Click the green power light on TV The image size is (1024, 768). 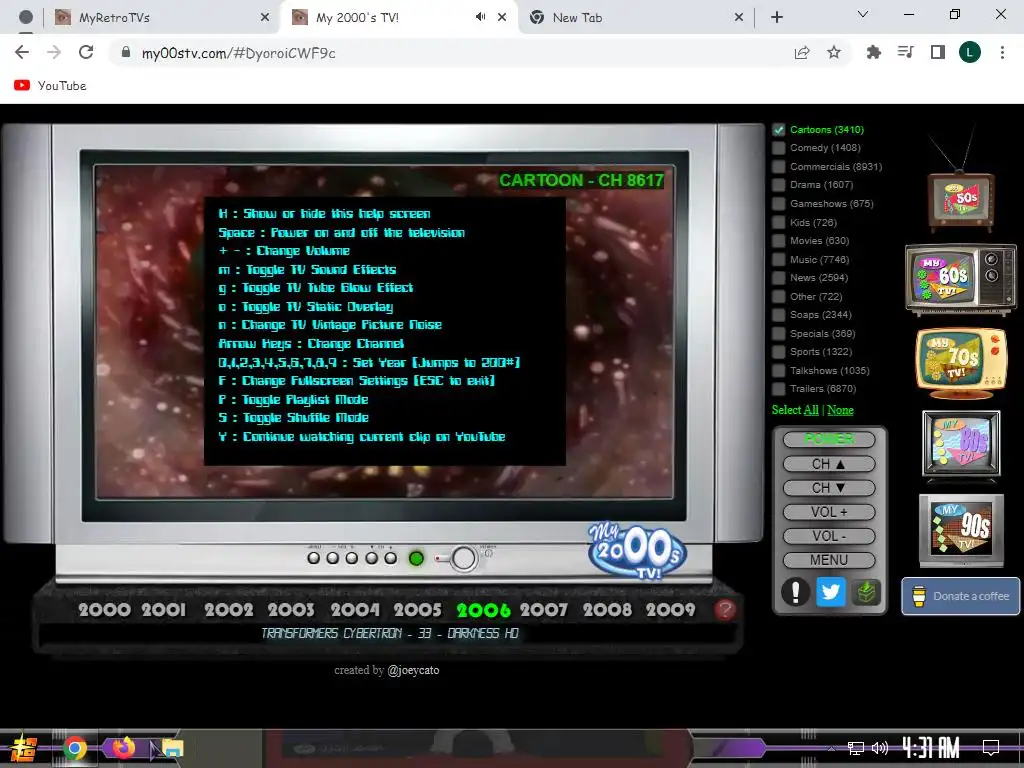[x=416, y=558]
